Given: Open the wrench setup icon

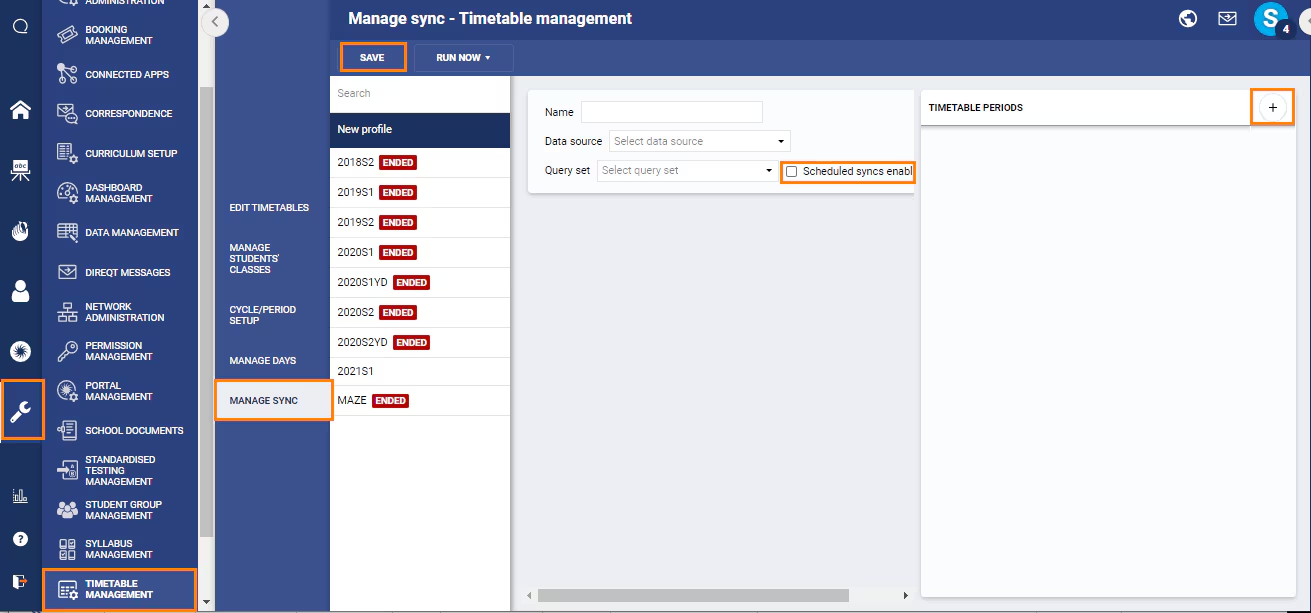Looking at the screenshot, I should [x=21, y=410].
